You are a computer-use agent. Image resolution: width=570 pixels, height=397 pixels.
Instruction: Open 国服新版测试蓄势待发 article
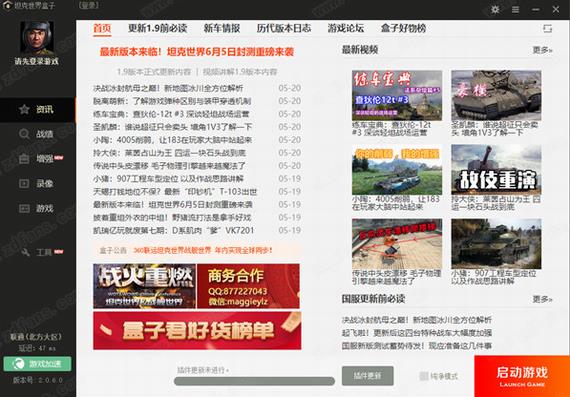(417, 346)
